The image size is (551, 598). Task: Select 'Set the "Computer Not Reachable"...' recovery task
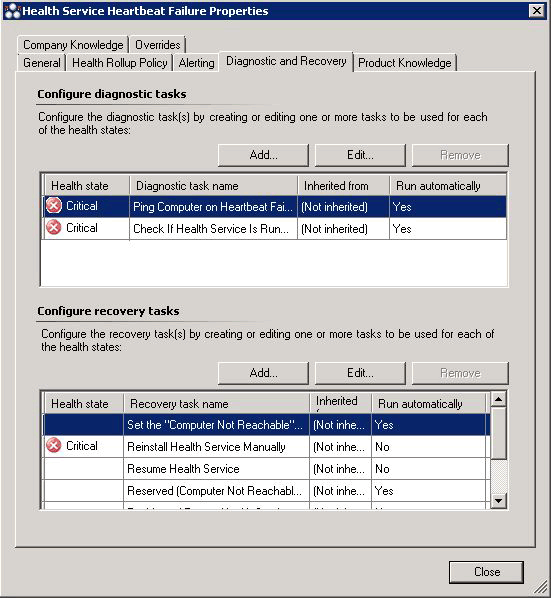[215, 425]
